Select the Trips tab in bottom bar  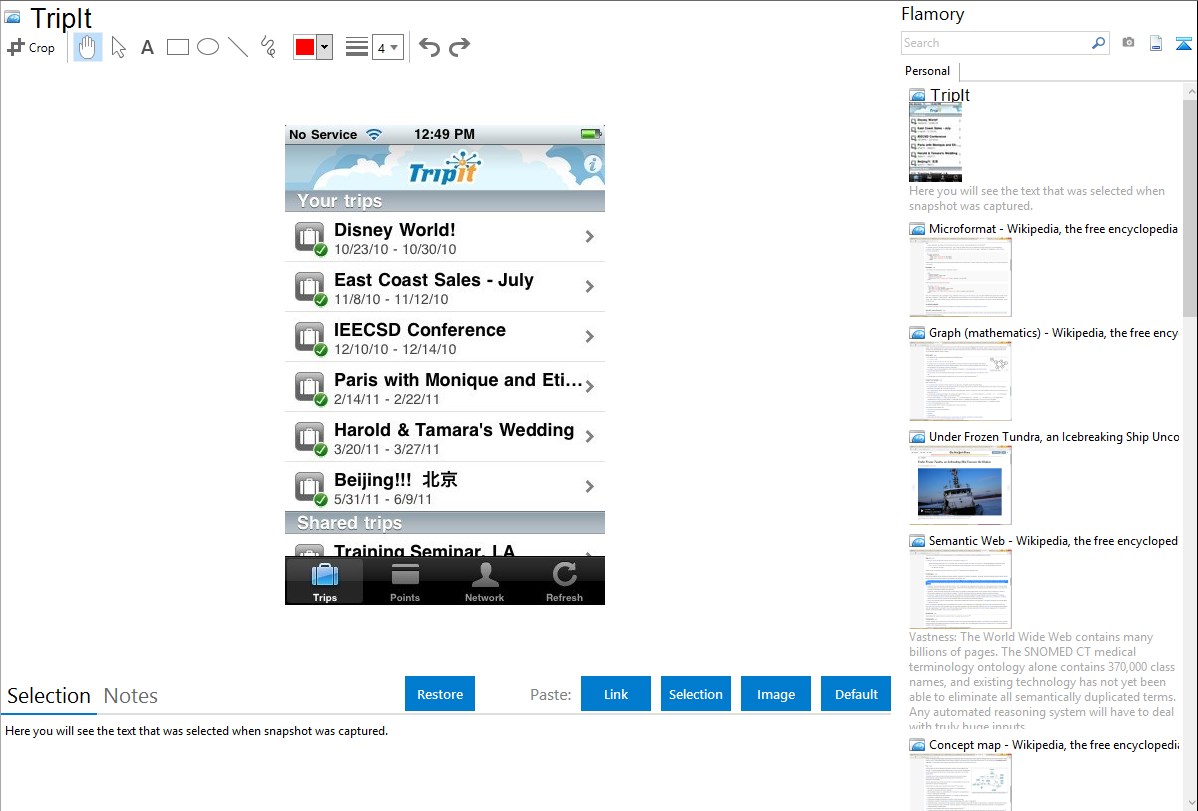pyautogui.click(x=325, y=582)
